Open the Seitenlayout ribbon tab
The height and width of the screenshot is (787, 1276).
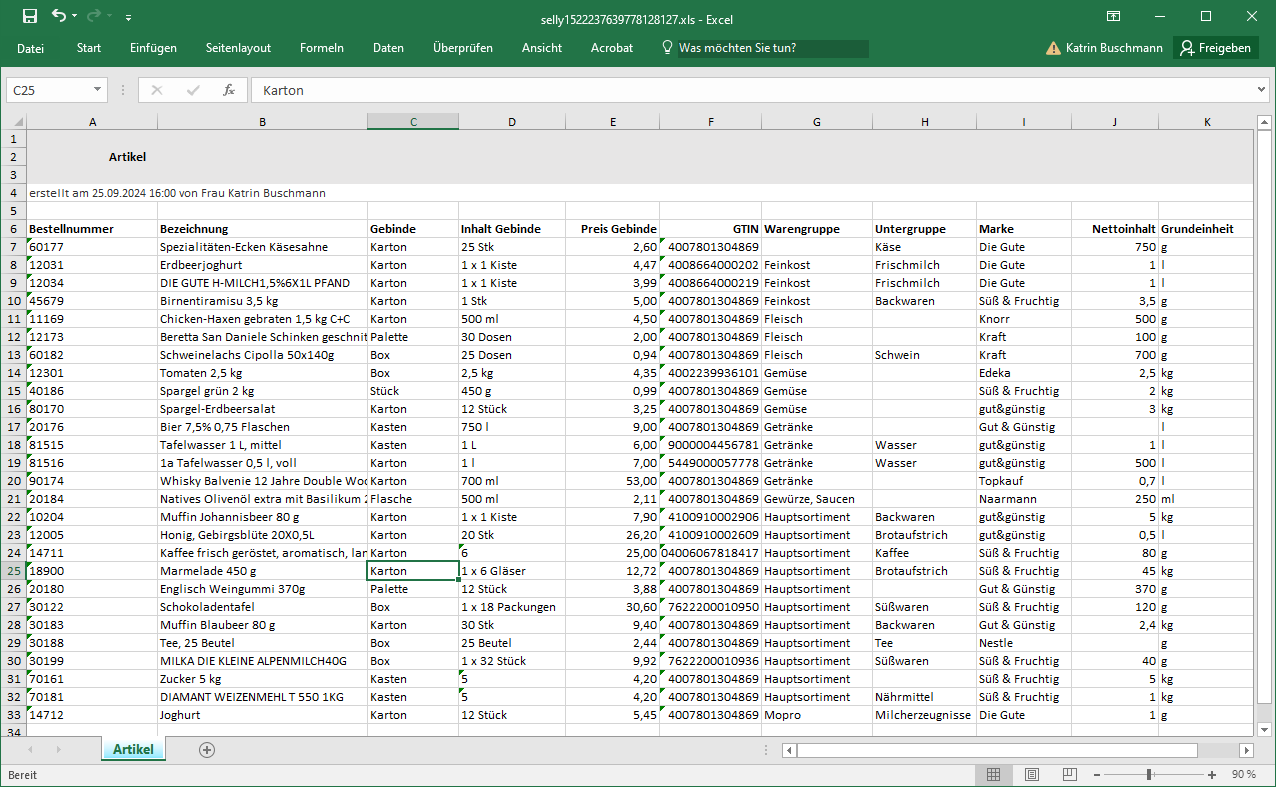coord(238,48)
